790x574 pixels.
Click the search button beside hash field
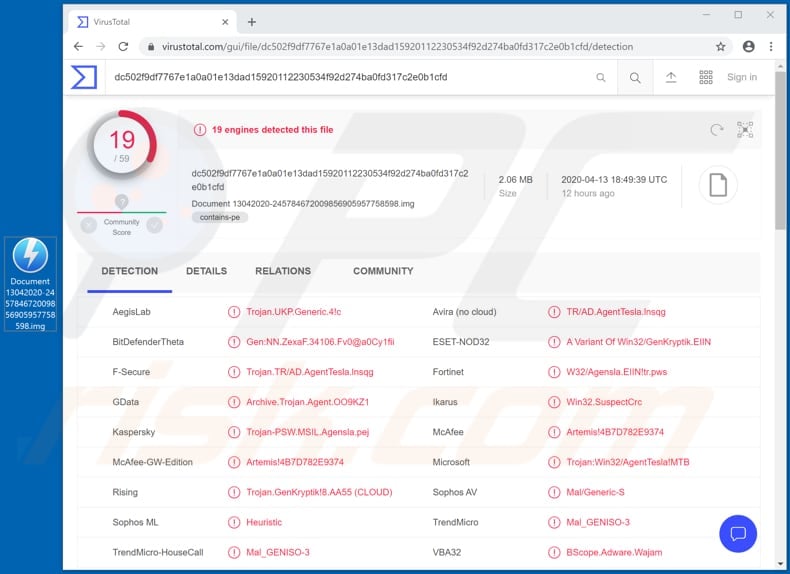pos(635,77)
